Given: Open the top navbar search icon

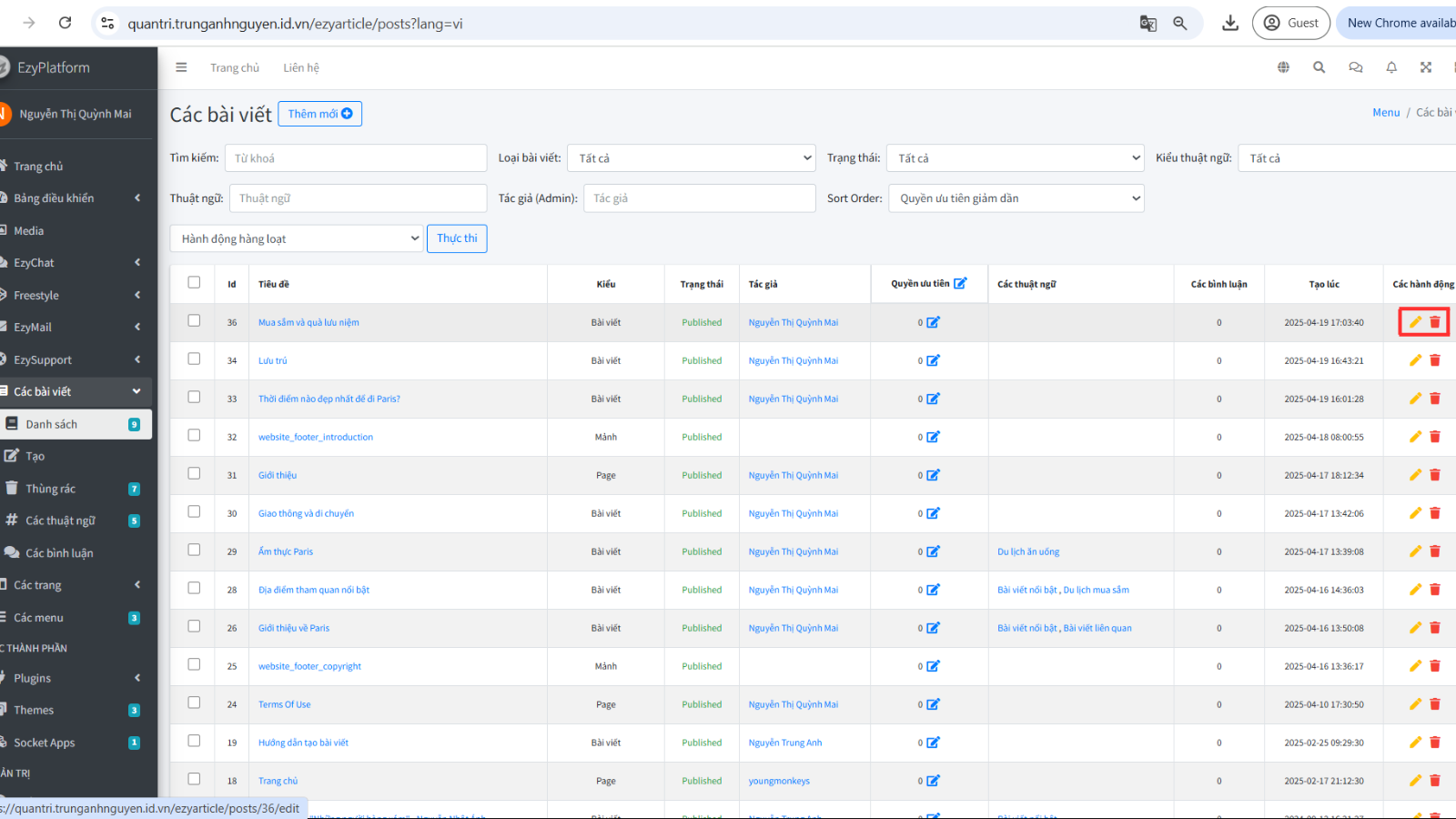Looking at the screenshot, I should [1319, 67].
